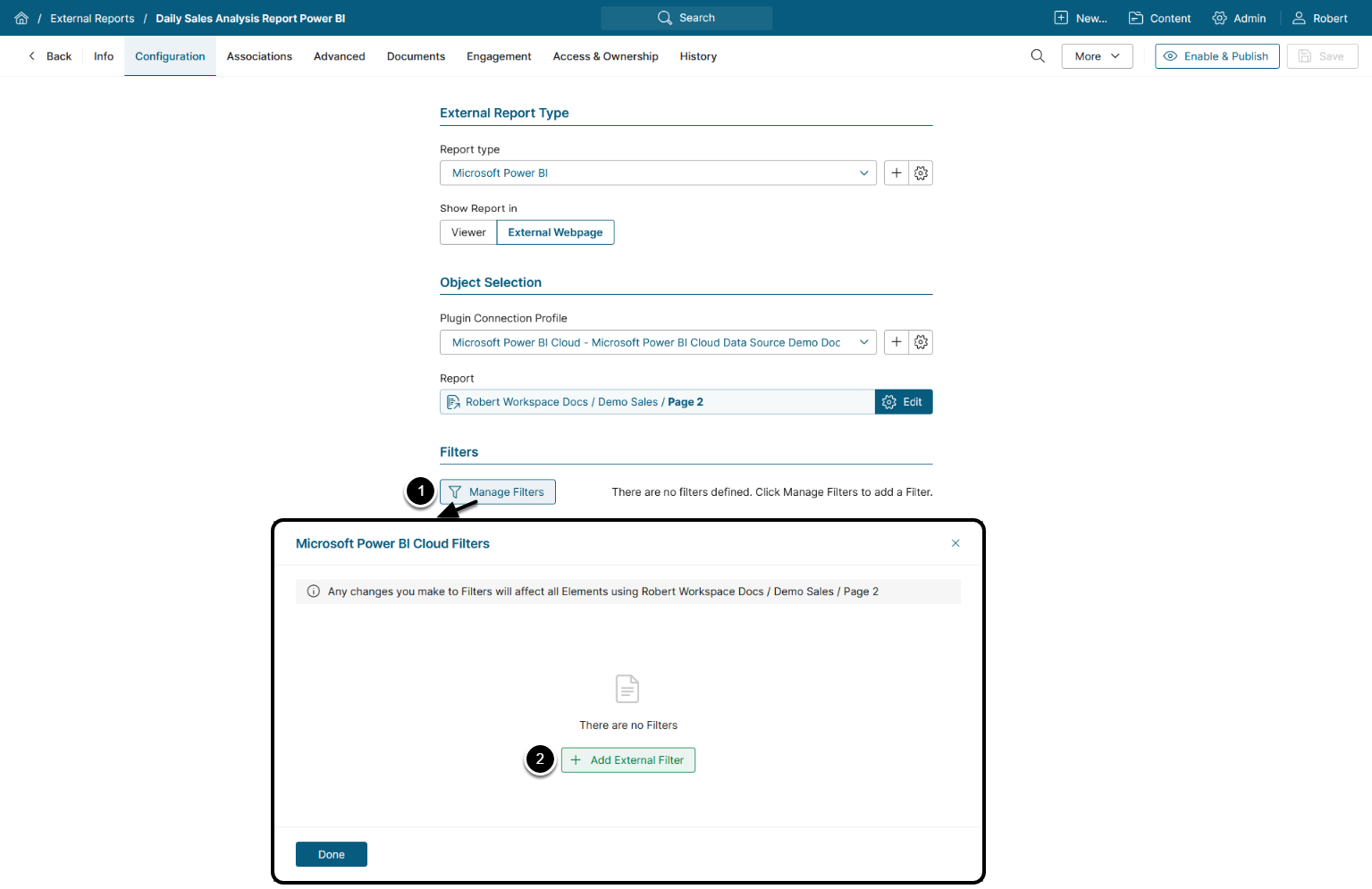Click the magnifier icon beside More
1372x889 pixels.
click(x=1038, y=56)
